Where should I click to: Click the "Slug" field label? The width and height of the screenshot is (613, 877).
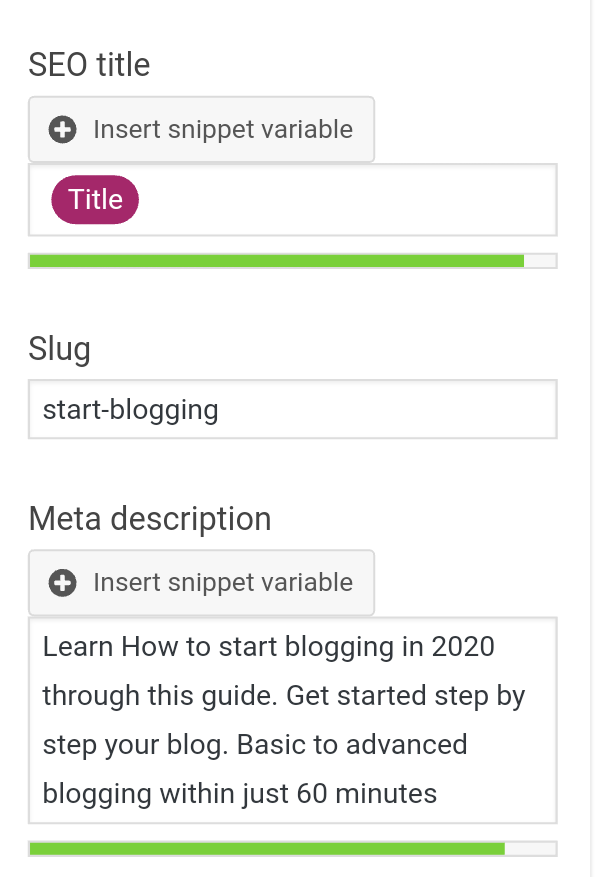point(59,349)
